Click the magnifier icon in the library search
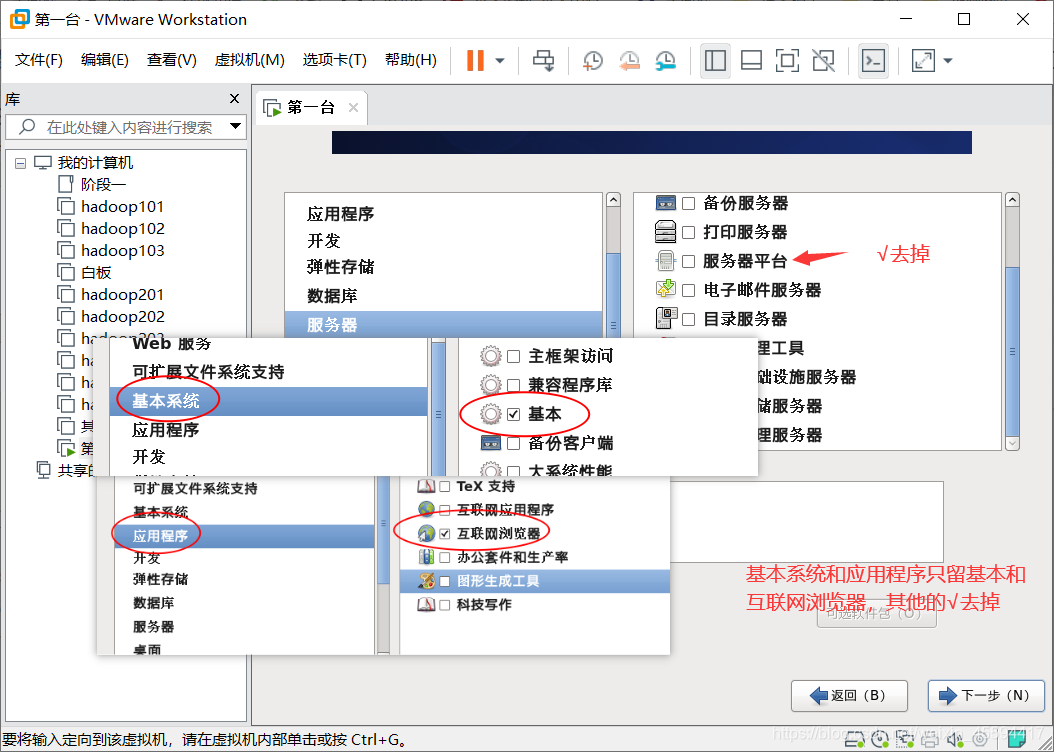The height and width of the screenshot is (752, 1054). [28, 126]
